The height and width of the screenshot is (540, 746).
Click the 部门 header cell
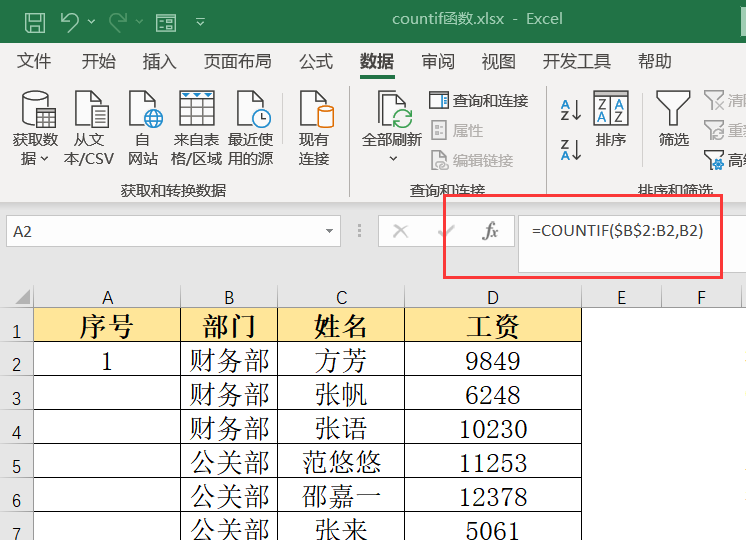[229, 325]
